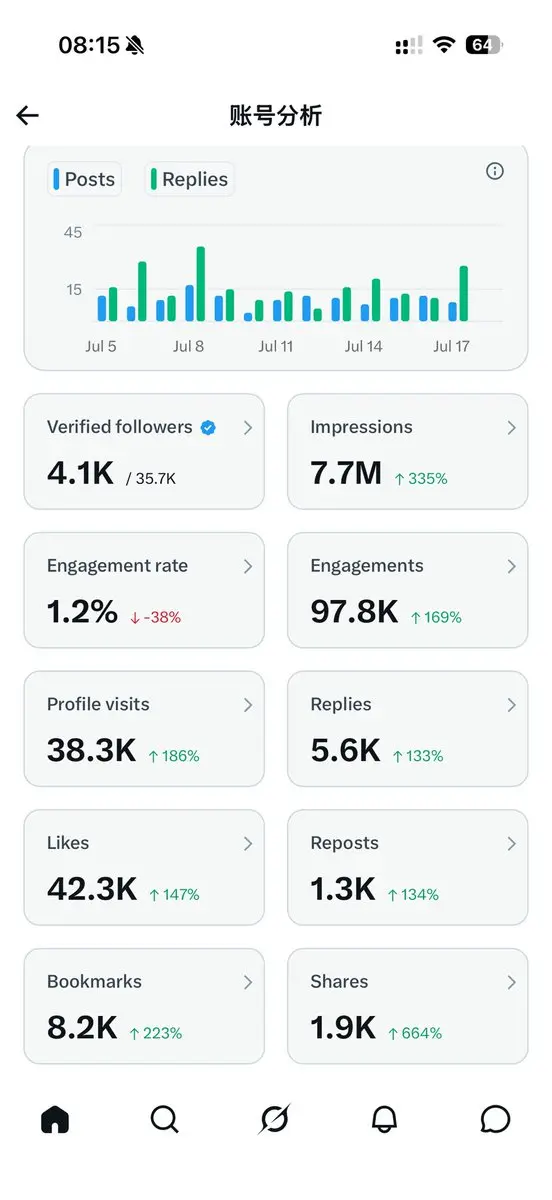Open the chart info icon
The width and height of the screenshot is (552, 1200).
(495, 171)
